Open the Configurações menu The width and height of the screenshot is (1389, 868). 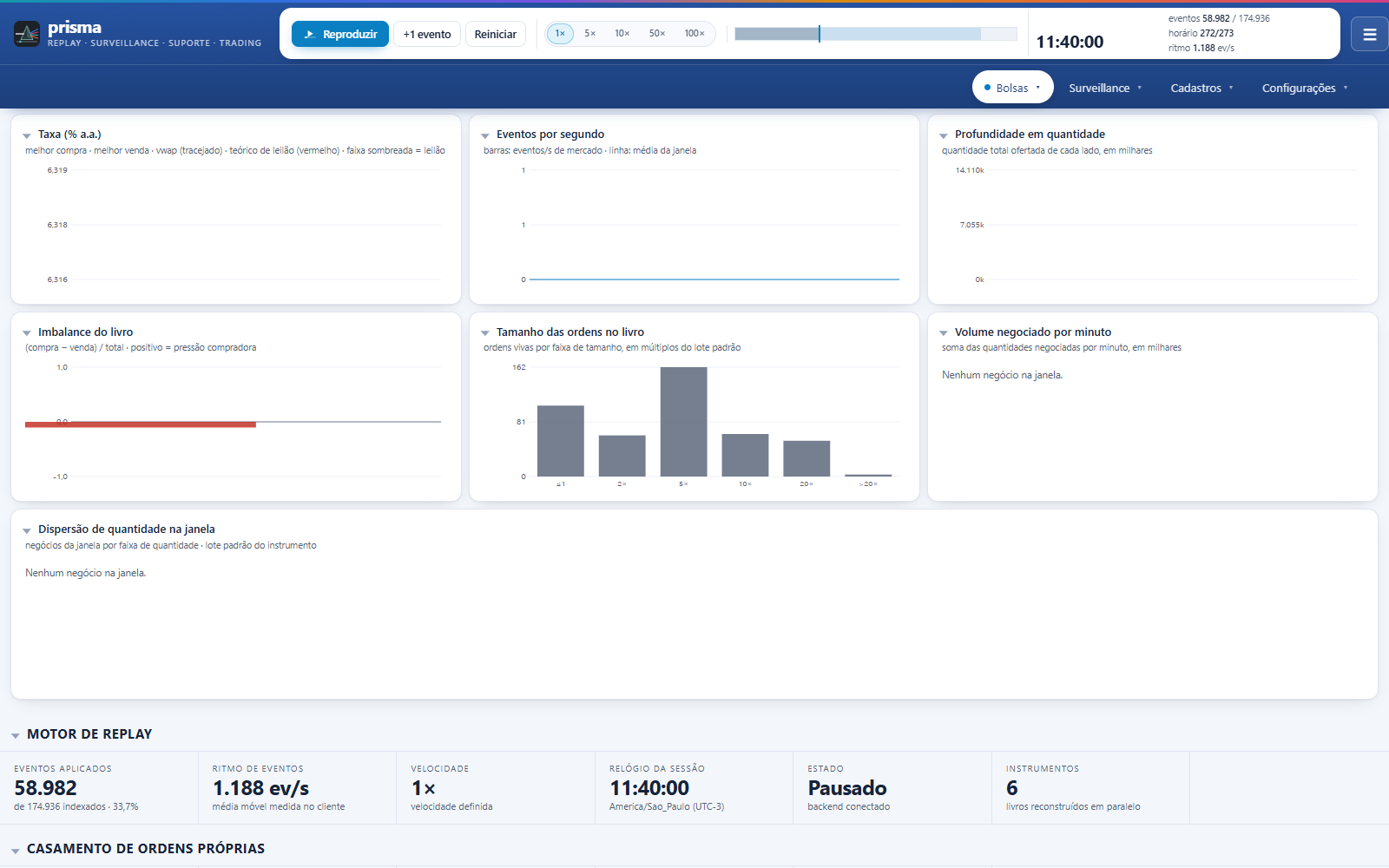(x=1305, y=88)
